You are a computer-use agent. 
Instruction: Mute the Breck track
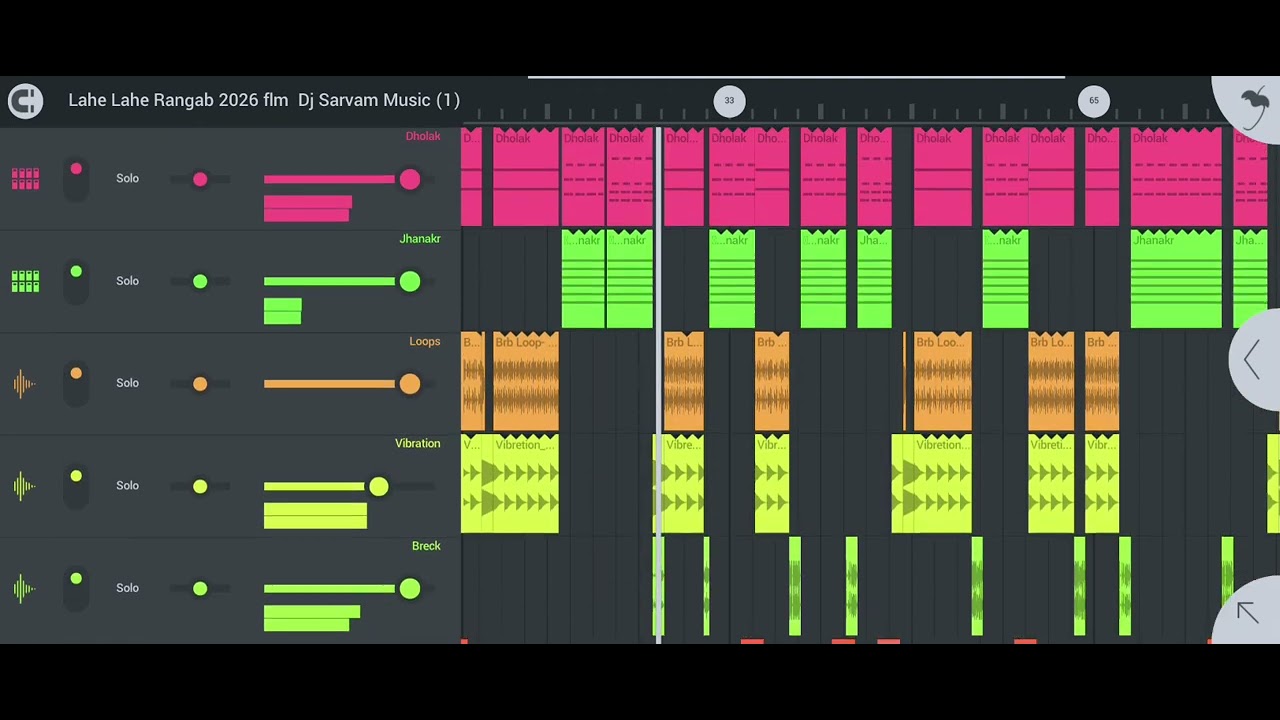(76, 588)
